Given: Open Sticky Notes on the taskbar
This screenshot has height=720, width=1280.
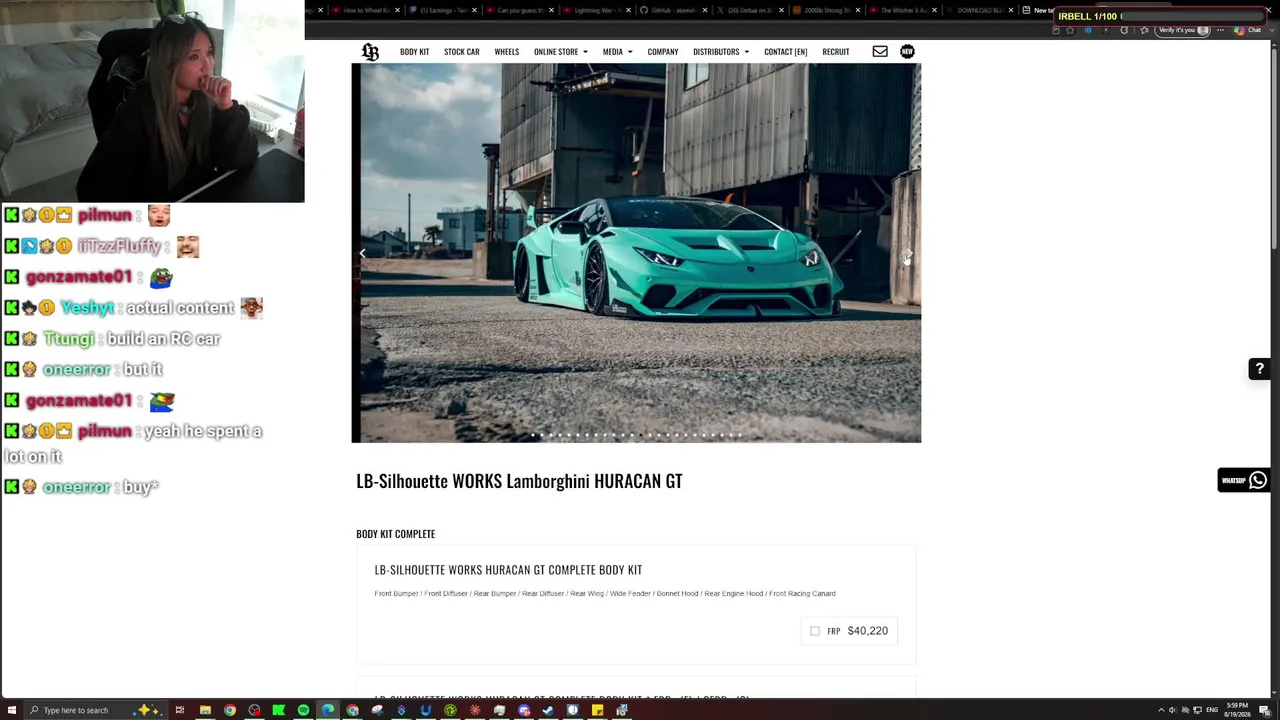Looking at the screenshot, I should click(597, 710).
